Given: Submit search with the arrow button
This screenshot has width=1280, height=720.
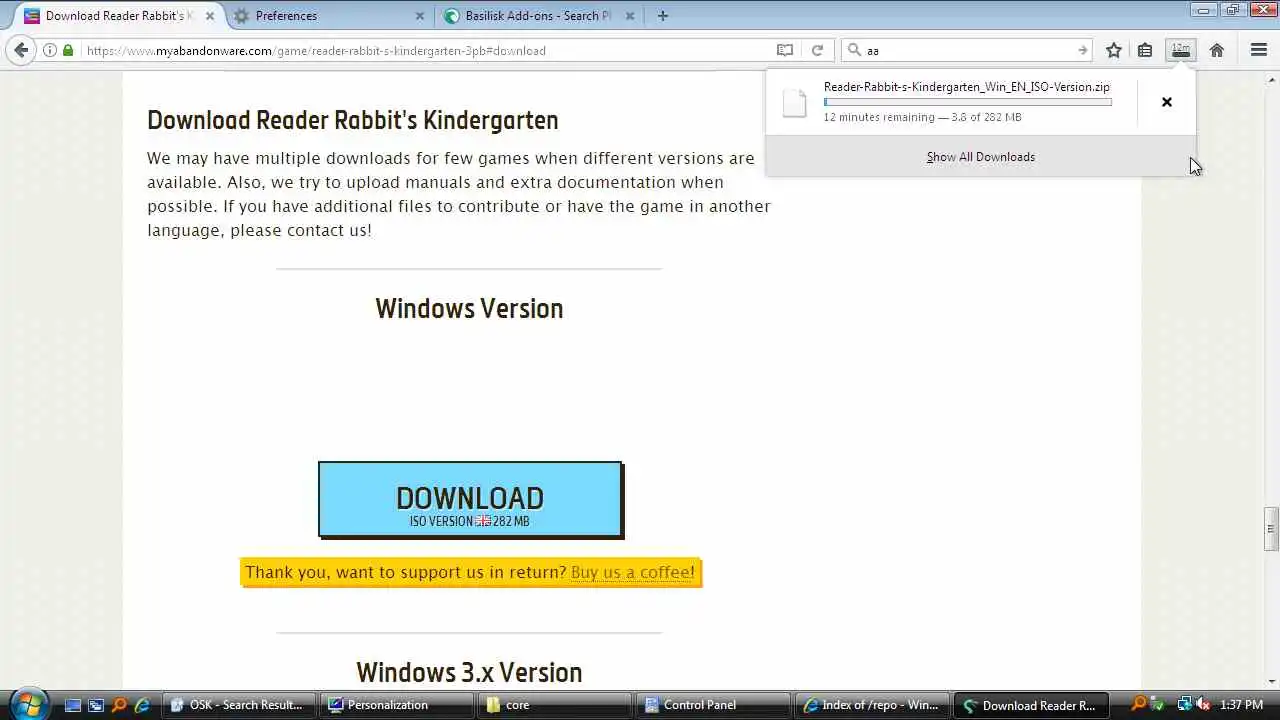Looking at the screenshot, I should click(1082, 50).
